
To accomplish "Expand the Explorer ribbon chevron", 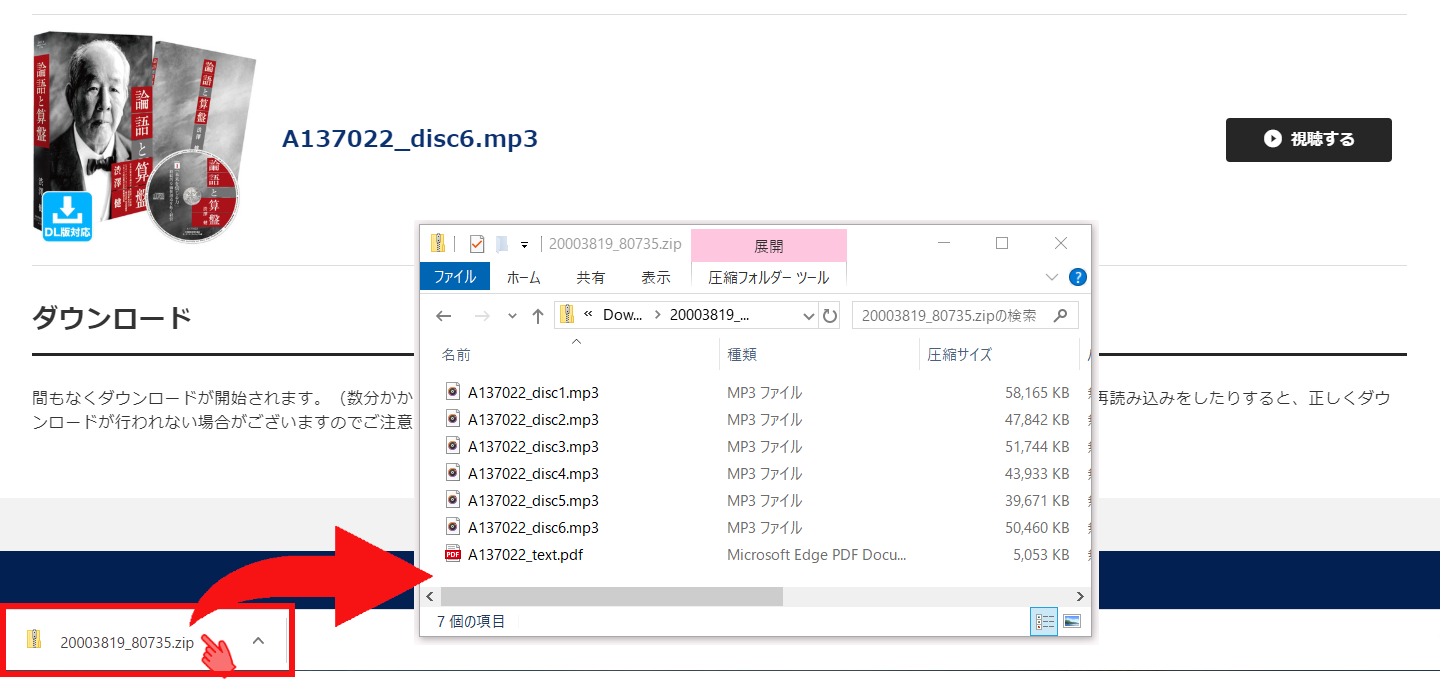I will [1051, 277].
